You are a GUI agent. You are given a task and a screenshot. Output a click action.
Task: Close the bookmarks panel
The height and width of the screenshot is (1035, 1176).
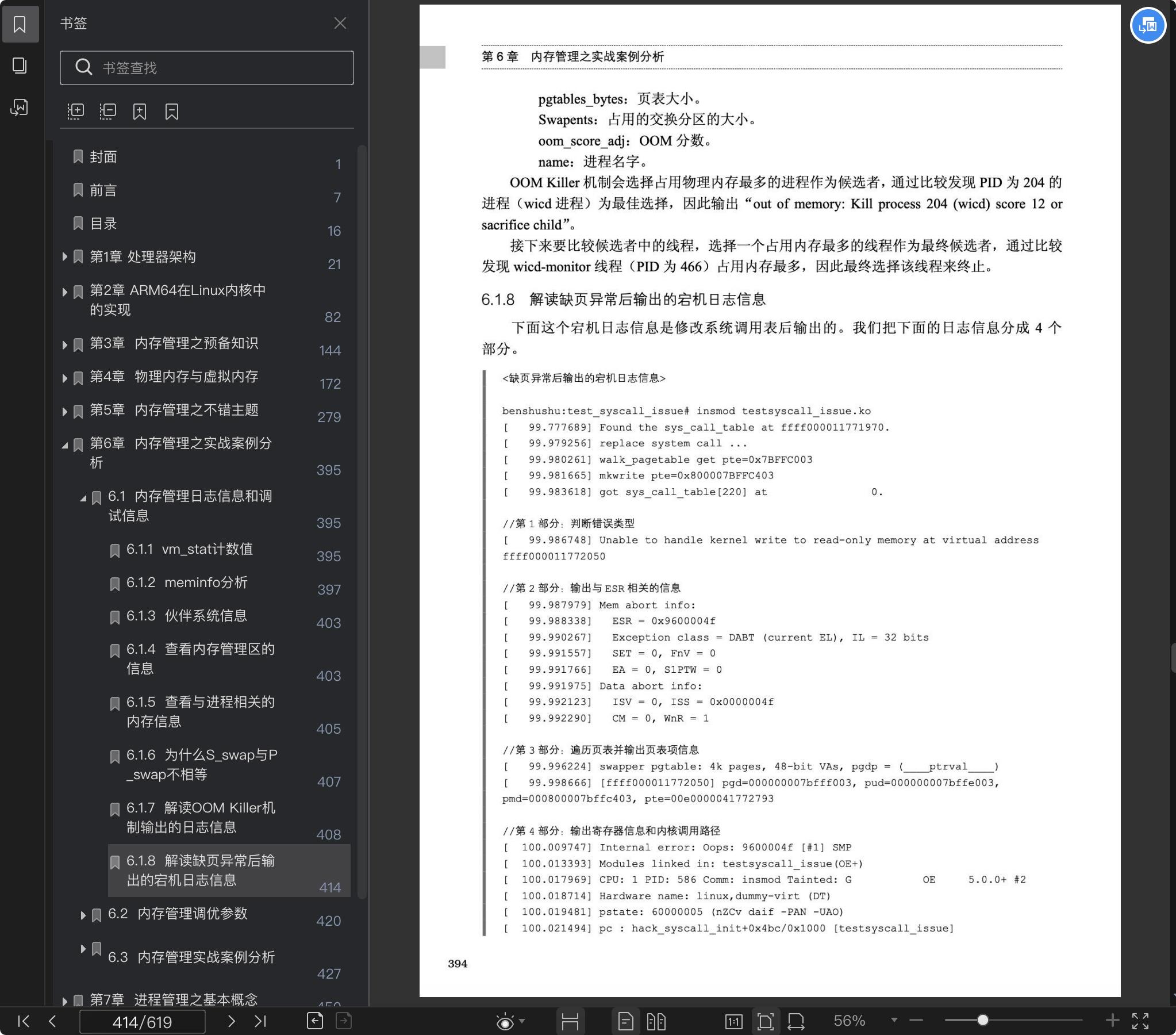point(340,23)
